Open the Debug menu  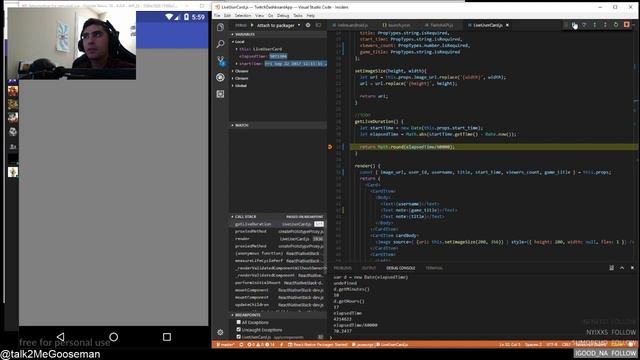[x=283, y=16]
